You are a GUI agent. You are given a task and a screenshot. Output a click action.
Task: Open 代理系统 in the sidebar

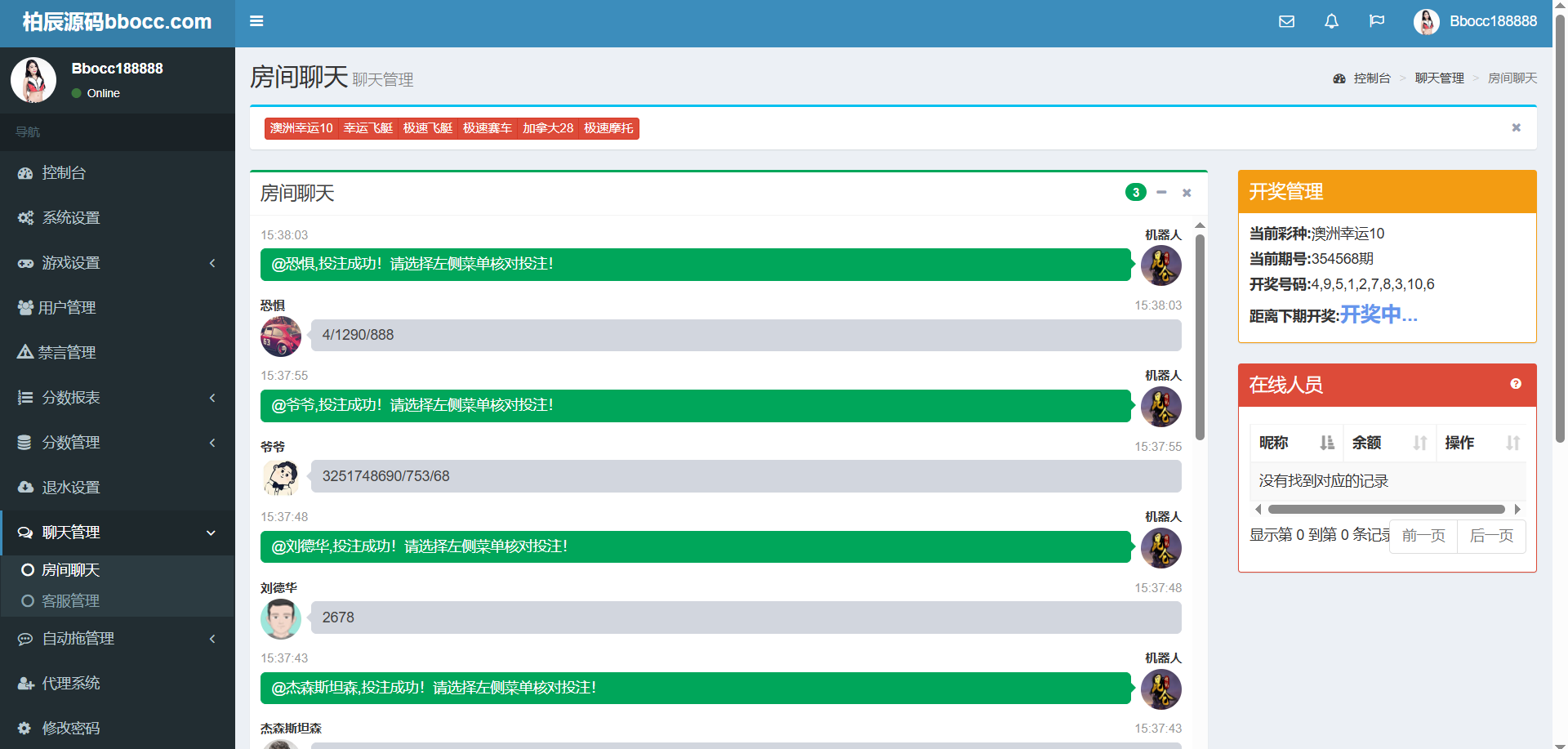point(118,684)
